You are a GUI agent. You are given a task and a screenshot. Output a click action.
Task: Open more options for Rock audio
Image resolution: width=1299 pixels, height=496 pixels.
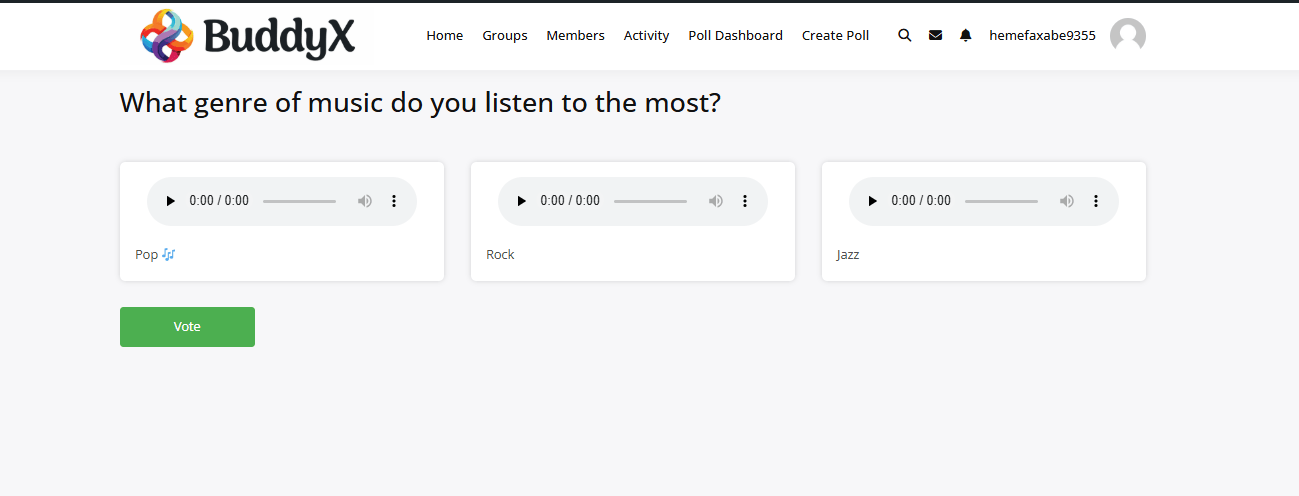click(745, 201)
